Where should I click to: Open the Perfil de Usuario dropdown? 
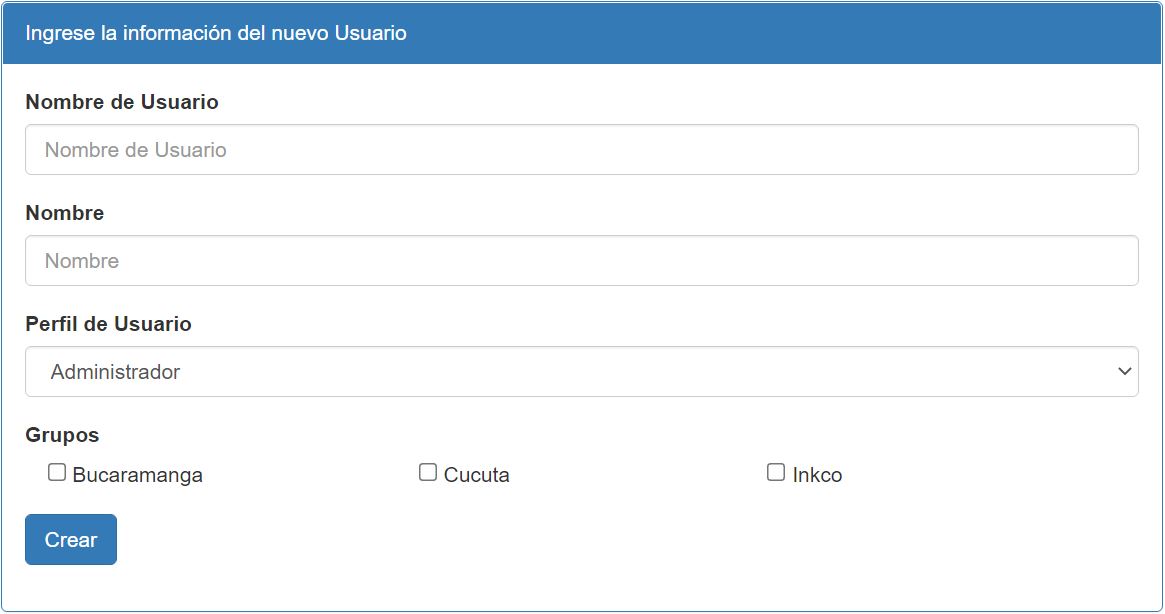pos(581,372)
